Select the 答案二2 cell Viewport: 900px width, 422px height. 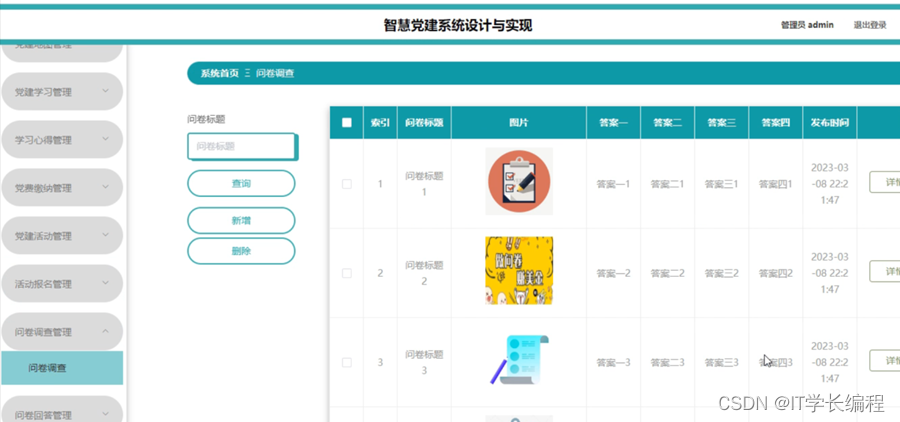click(668, 273)
